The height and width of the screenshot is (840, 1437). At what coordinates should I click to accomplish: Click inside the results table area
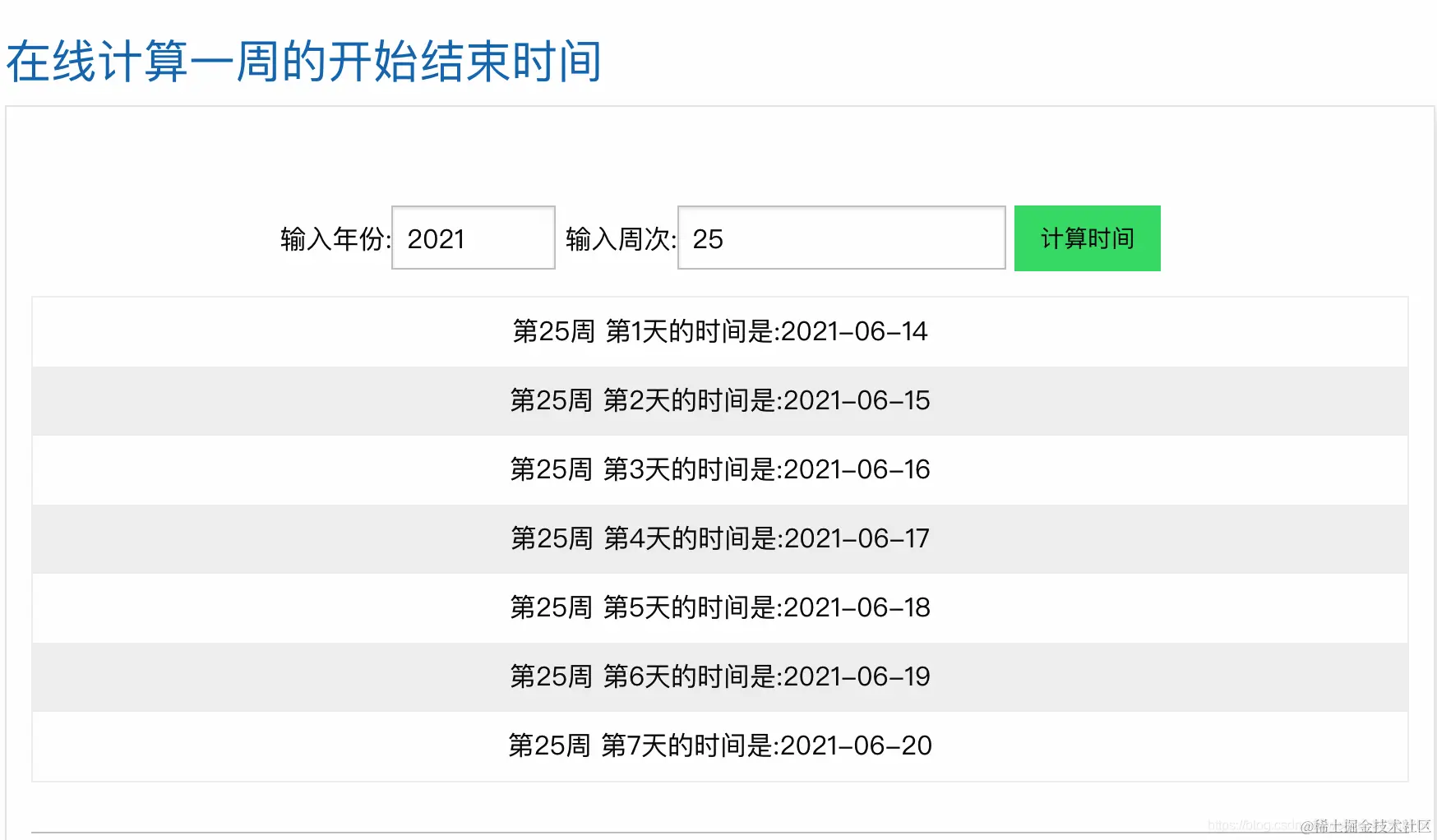pos(247,538)
